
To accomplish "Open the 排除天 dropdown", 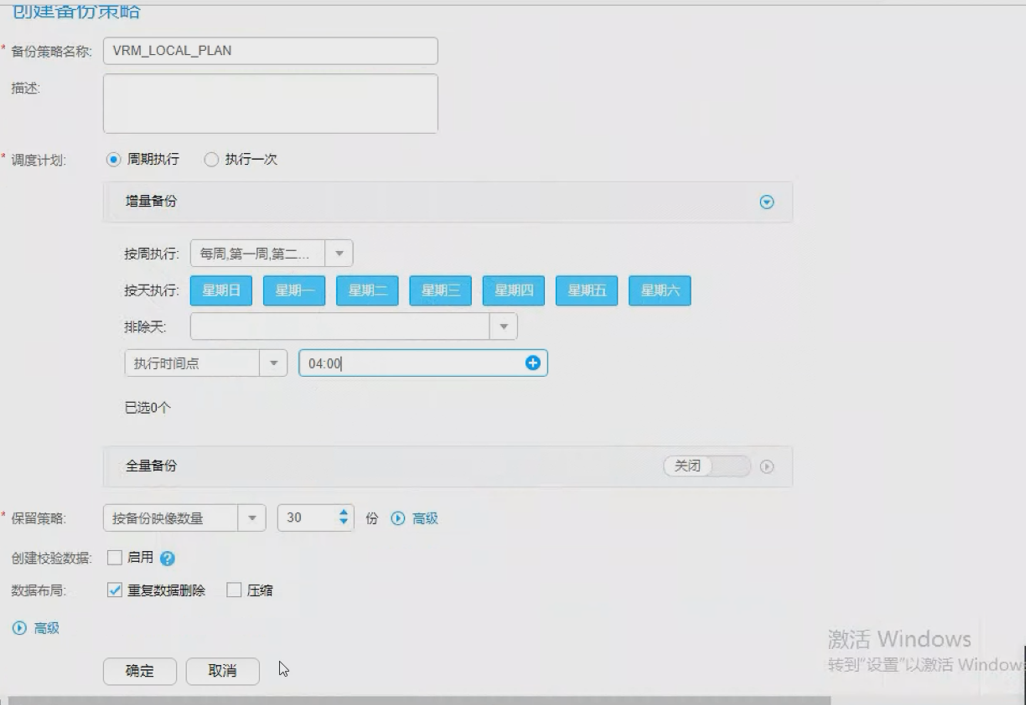I will (x=503, y=326).
